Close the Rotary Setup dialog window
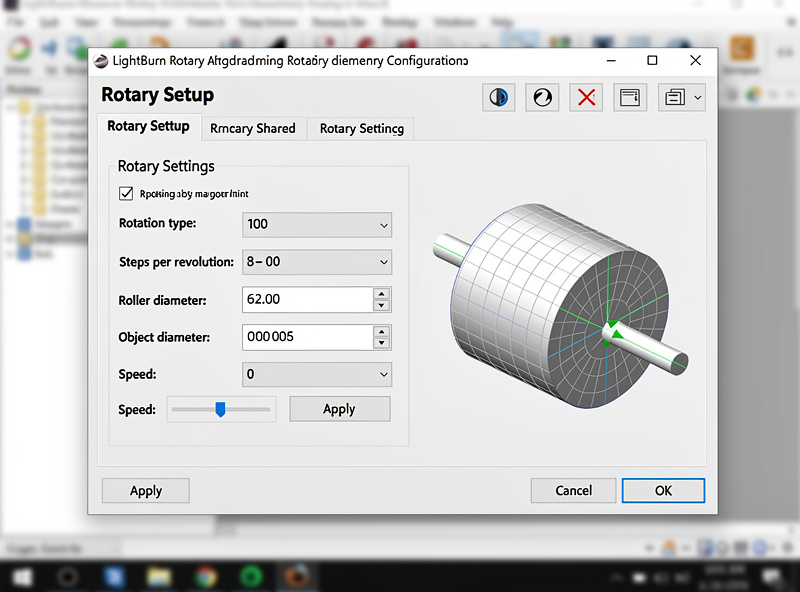The image size is (800, 592). click(x=695, y=61)
